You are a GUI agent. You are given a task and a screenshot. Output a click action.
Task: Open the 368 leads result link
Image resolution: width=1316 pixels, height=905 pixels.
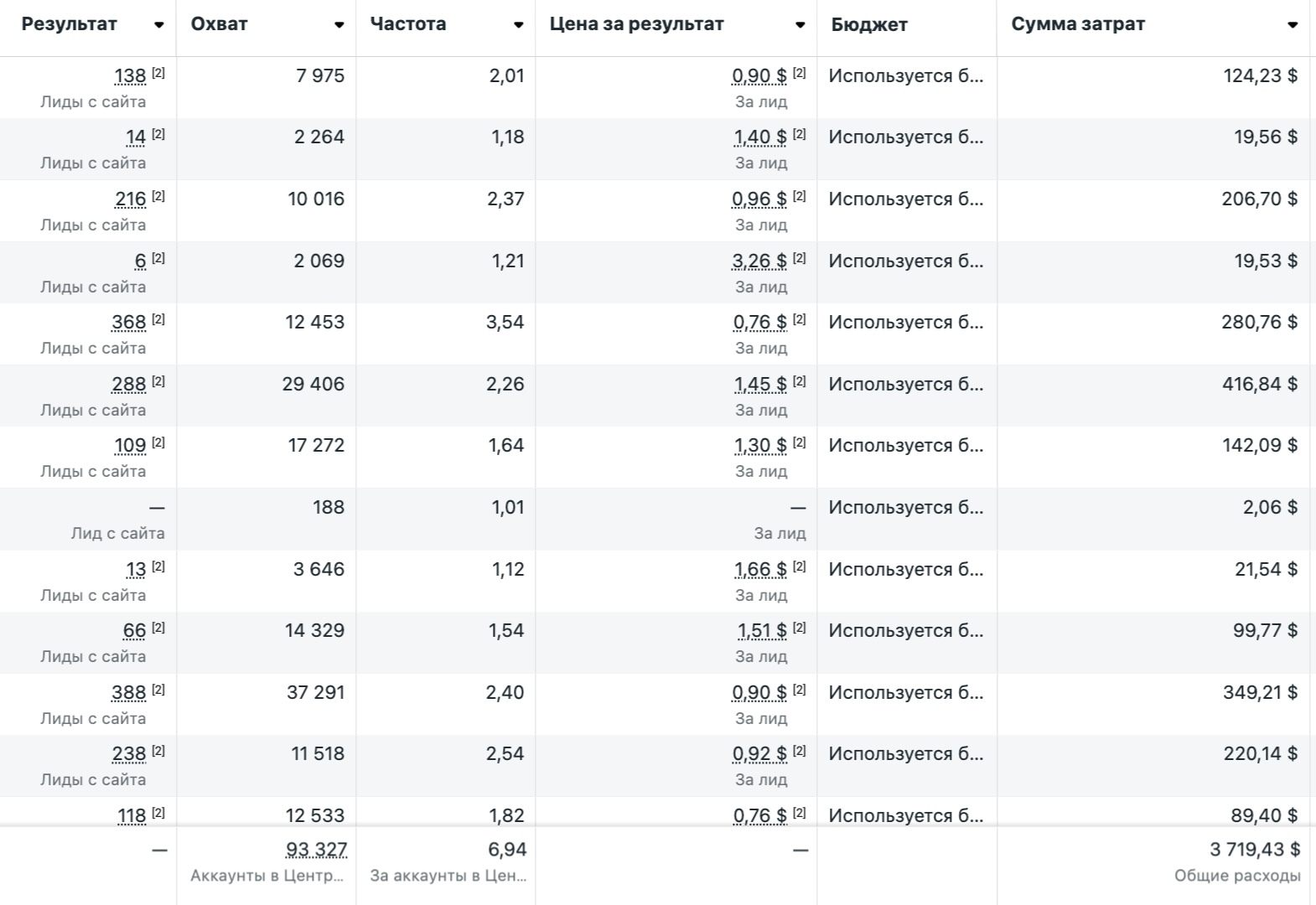click(x=128, y=323)
